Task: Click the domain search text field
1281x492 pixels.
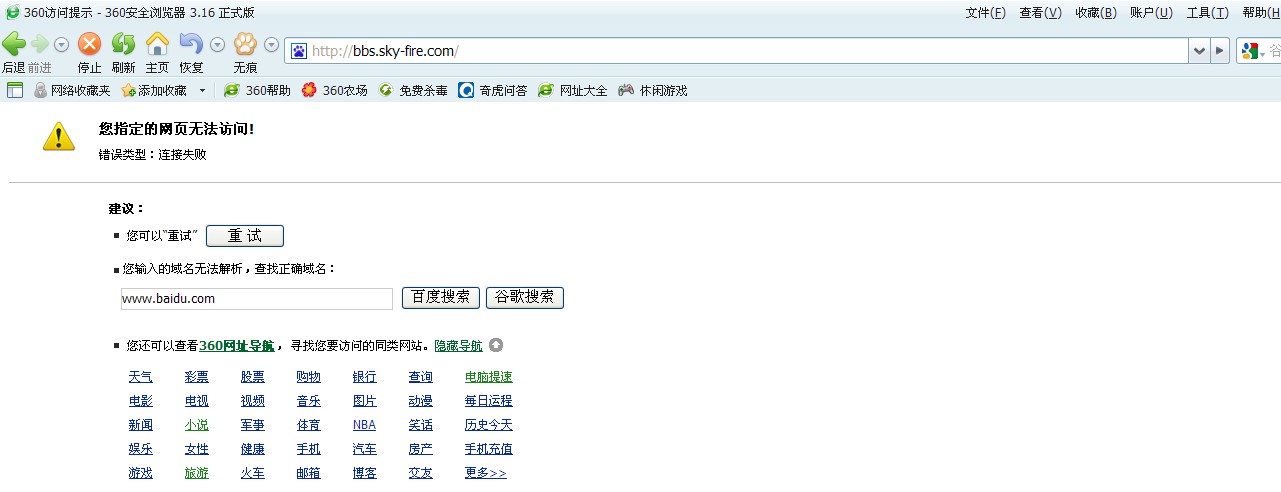Action: pyautogui.click(x=256, y=298)
